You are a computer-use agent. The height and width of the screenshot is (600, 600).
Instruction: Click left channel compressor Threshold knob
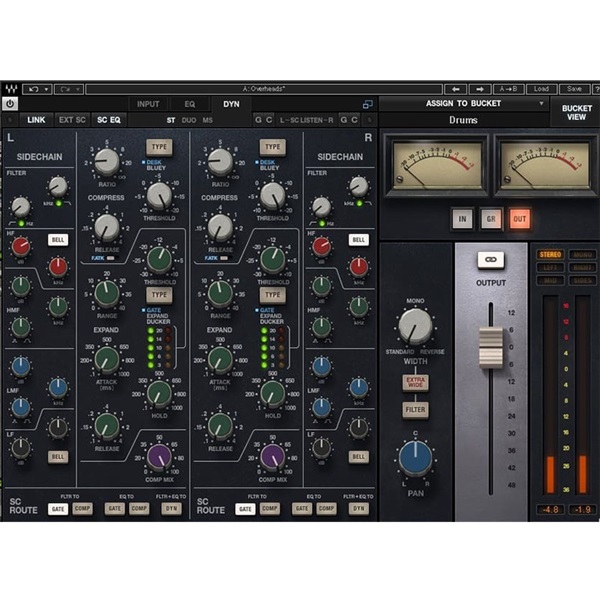point(160,195)
